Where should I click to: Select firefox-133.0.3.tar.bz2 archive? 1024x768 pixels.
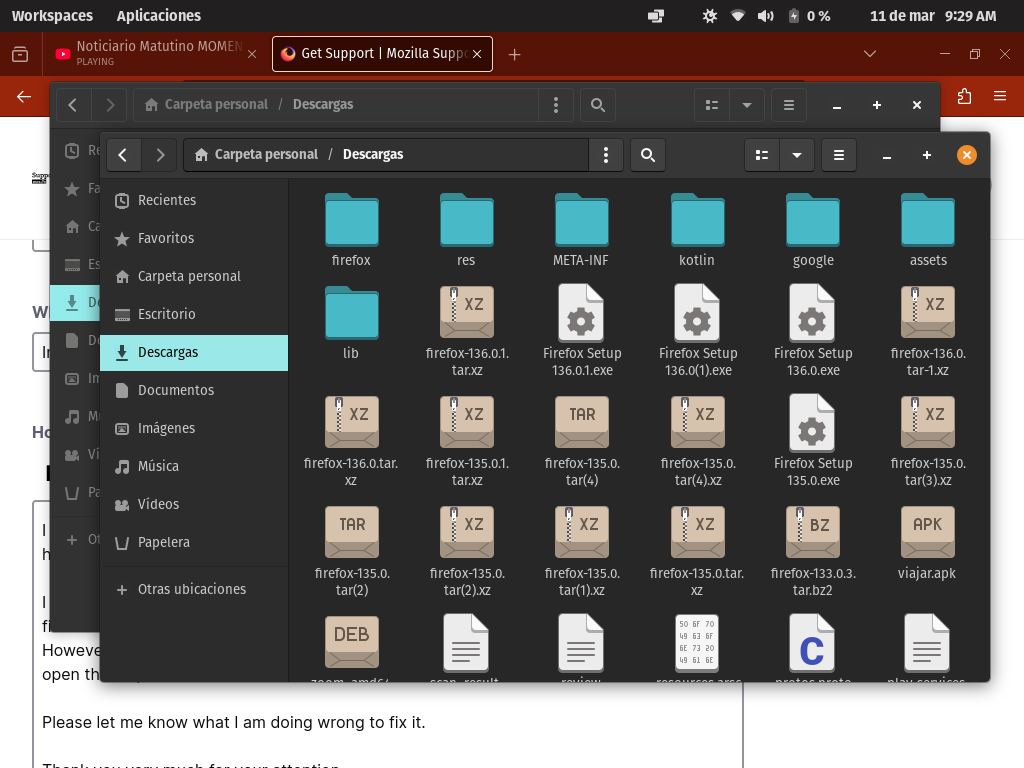click(812, 552)
